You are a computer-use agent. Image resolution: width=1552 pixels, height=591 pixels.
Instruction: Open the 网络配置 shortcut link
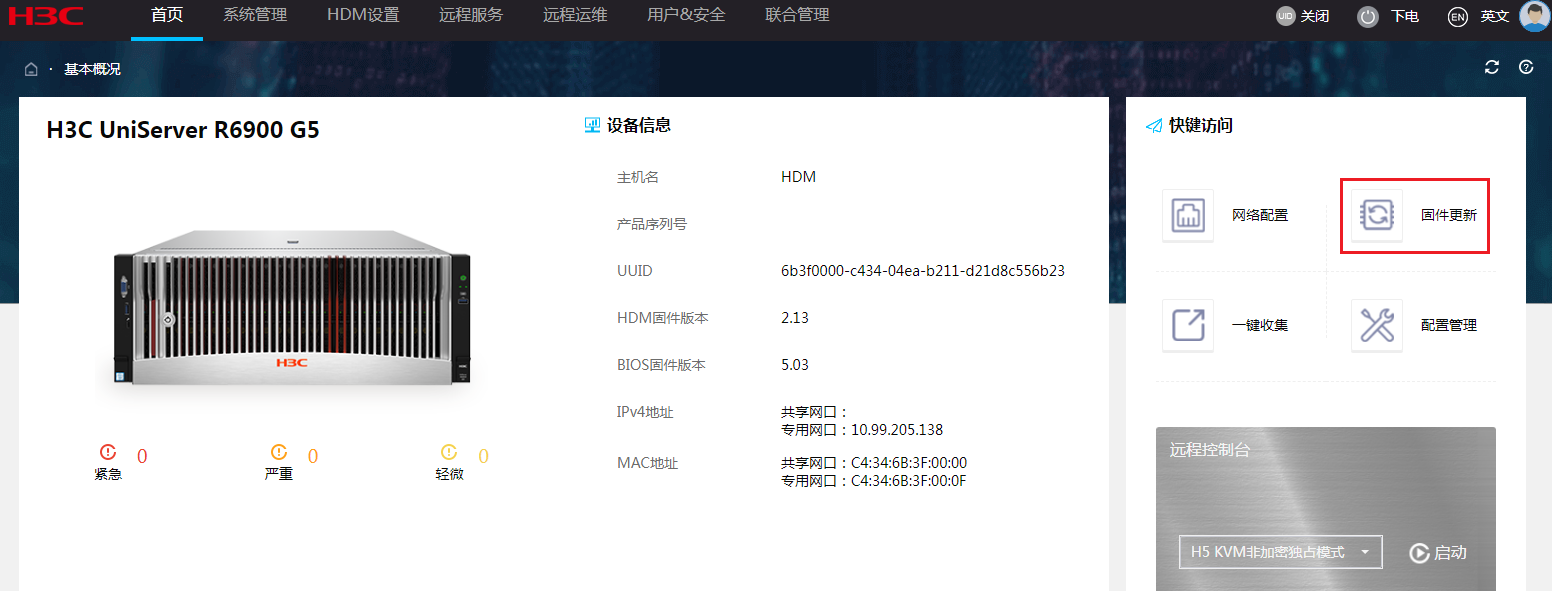1260,215
